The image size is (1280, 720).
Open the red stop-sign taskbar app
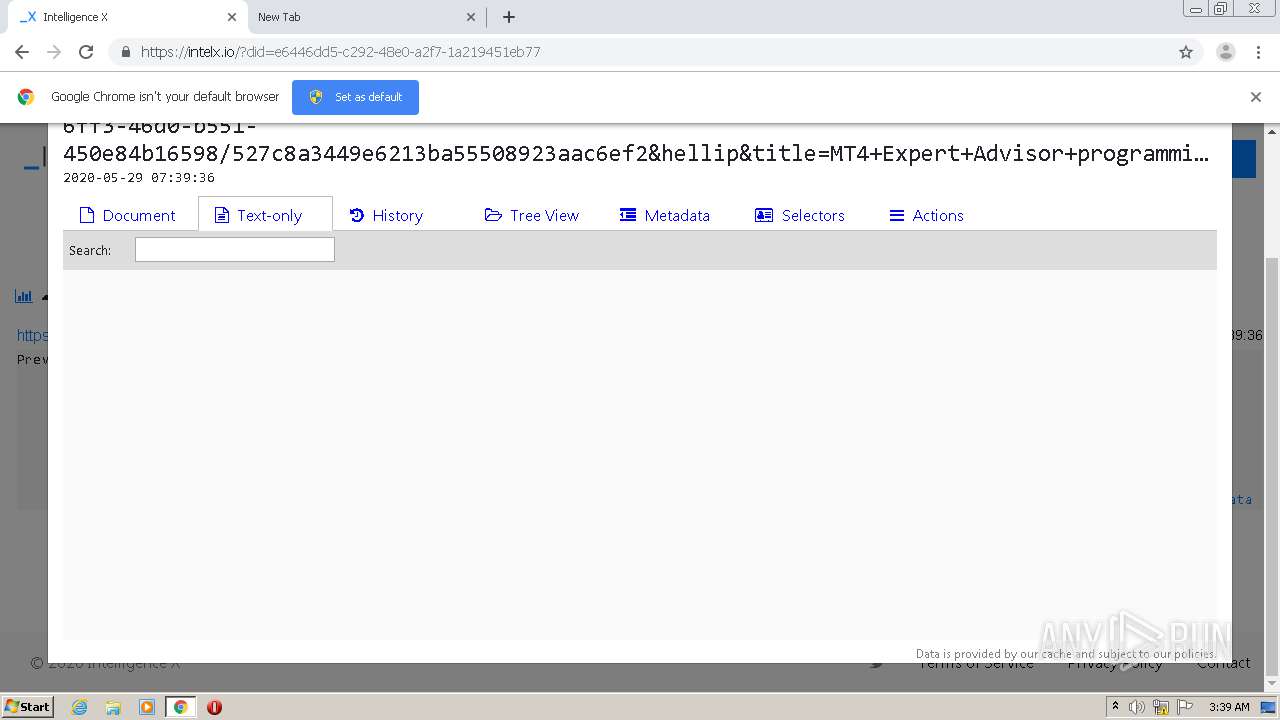(x=214, y=707)
